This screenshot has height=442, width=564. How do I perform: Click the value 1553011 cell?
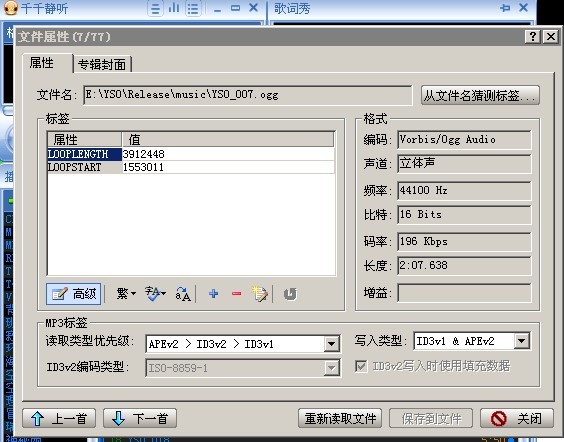coord(228,167)
